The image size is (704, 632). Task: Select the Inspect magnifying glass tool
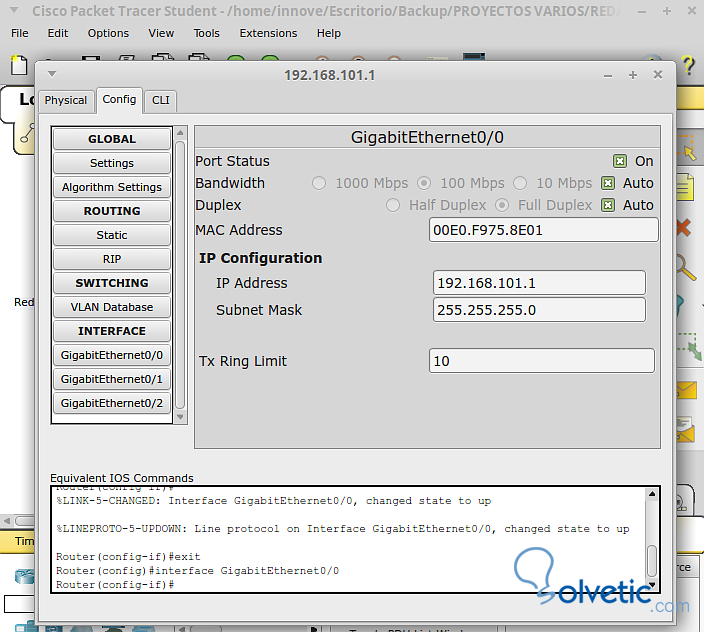pyautogui.click(x=686, y=268)
